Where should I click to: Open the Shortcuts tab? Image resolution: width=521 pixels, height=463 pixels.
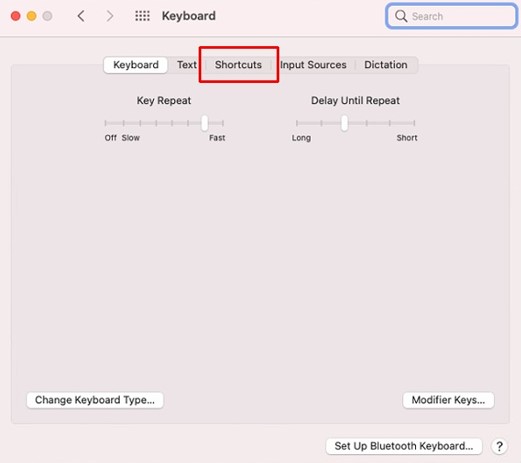click(238, 65)
